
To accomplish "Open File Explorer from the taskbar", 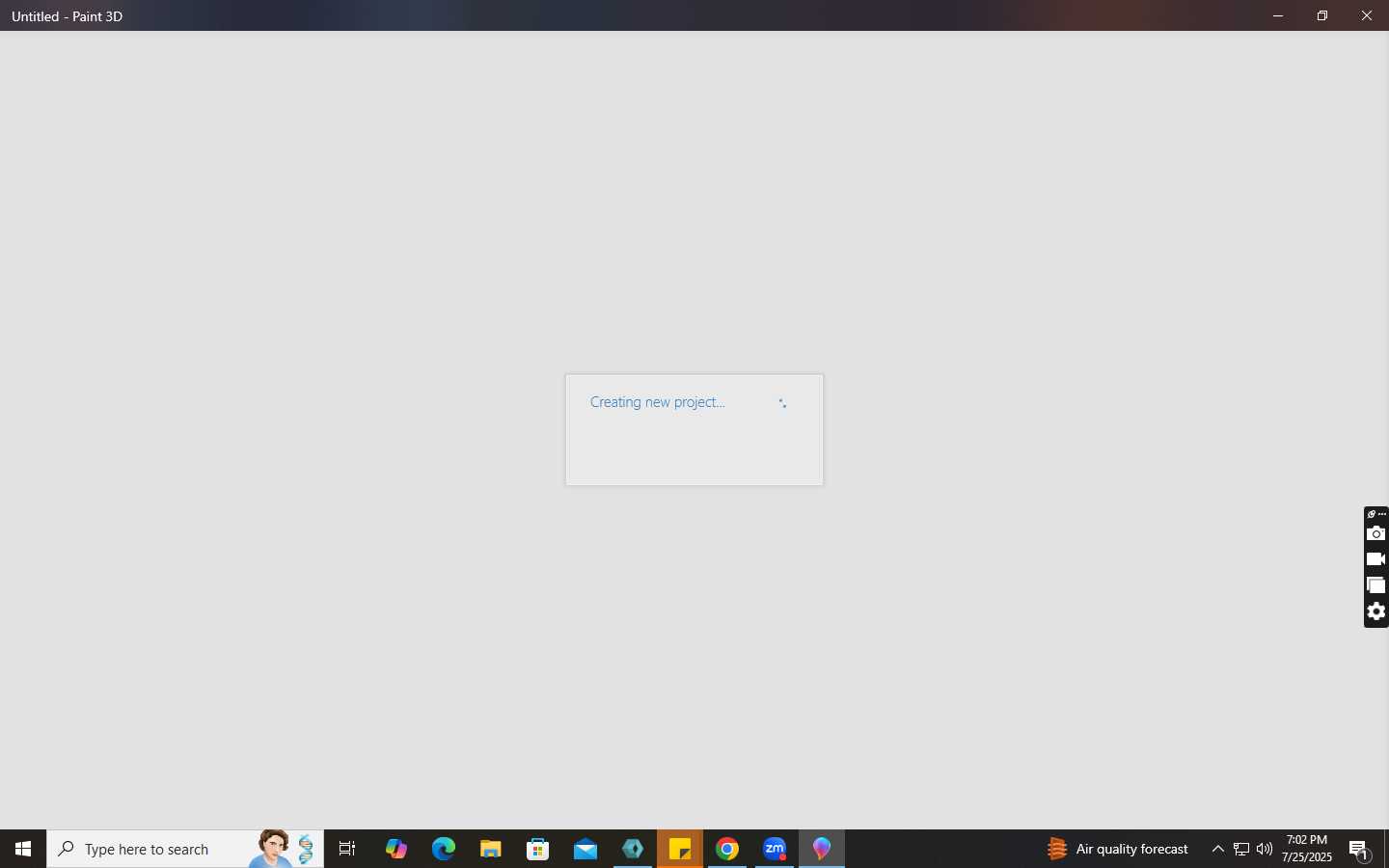I will point(490,849).
